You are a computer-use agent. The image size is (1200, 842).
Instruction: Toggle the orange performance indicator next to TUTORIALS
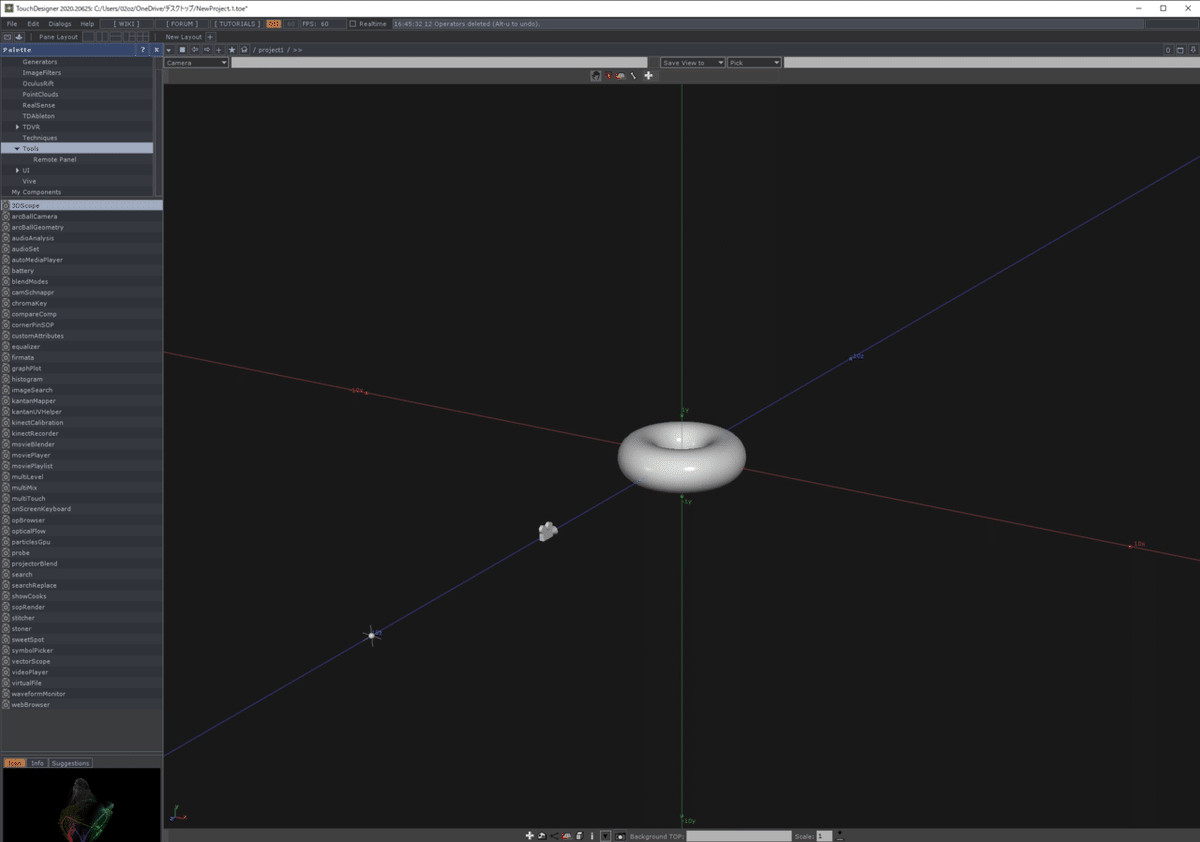tap(274, 23)
